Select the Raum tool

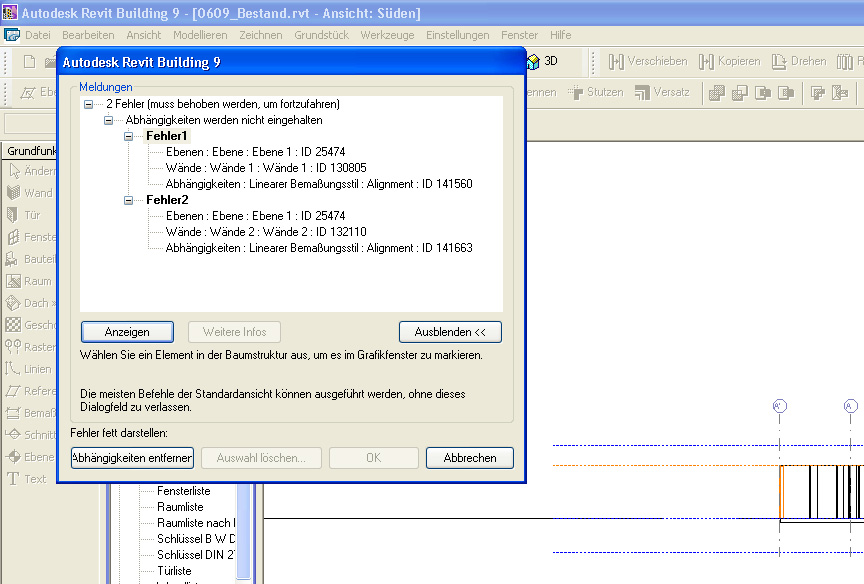coord(30,281)
